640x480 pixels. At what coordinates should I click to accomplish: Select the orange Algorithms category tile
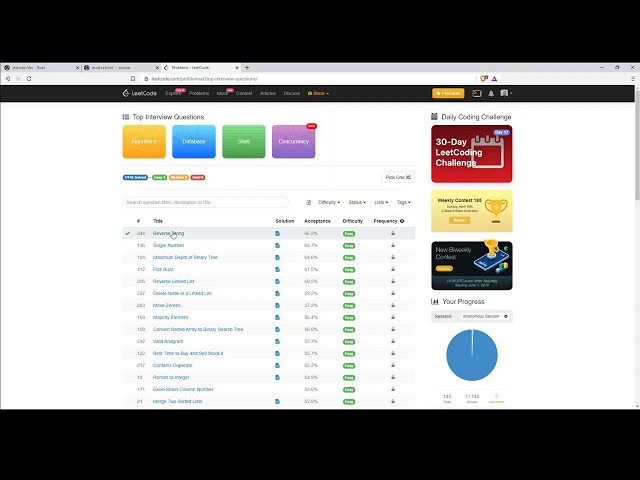coord(144,141)
